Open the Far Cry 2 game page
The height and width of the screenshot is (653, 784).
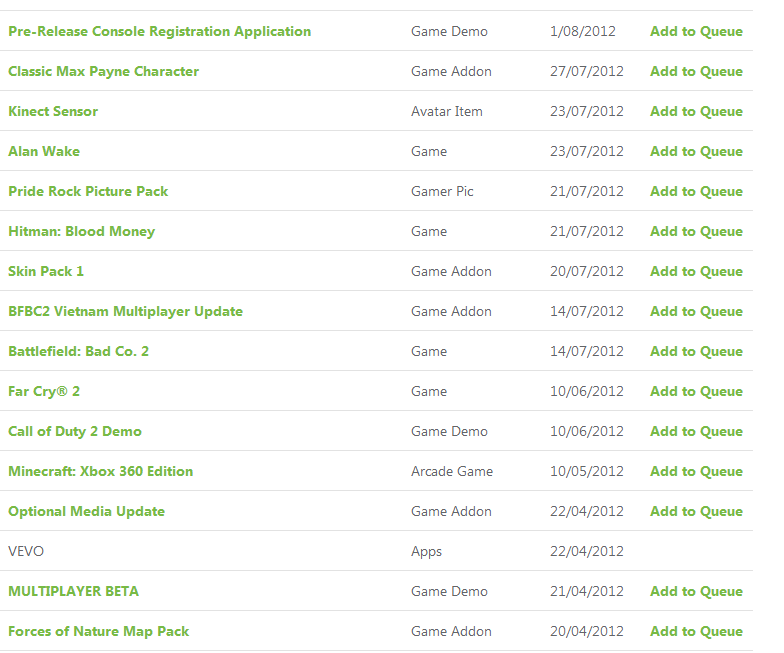[x=44, y=392]
